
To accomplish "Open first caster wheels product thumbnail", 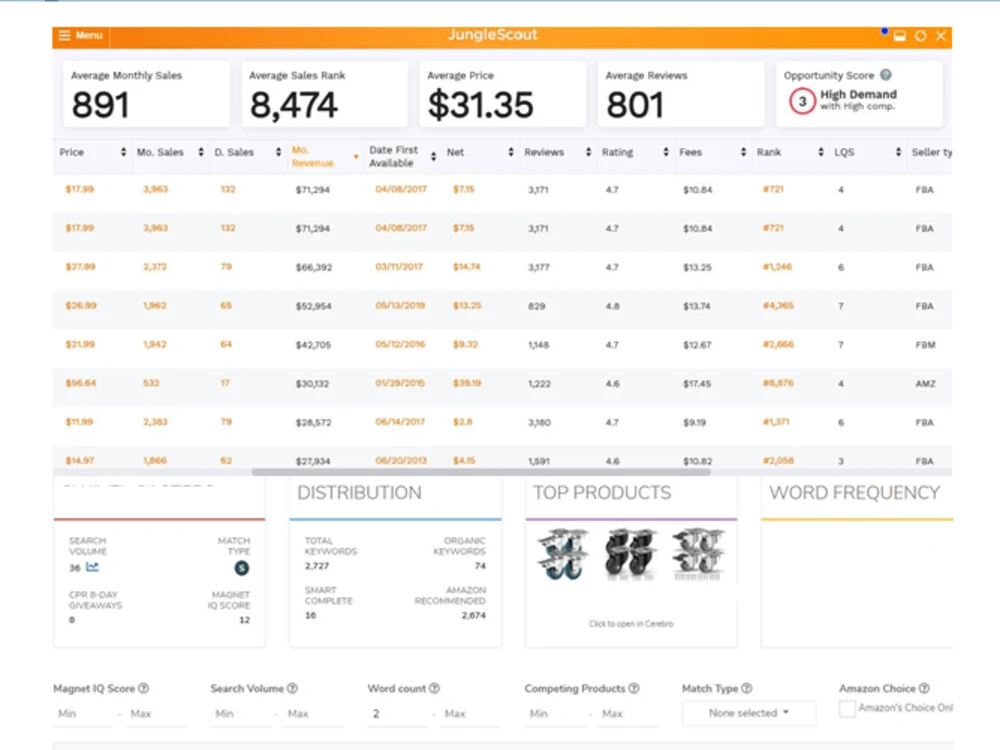I will click(x=562, y=555).
